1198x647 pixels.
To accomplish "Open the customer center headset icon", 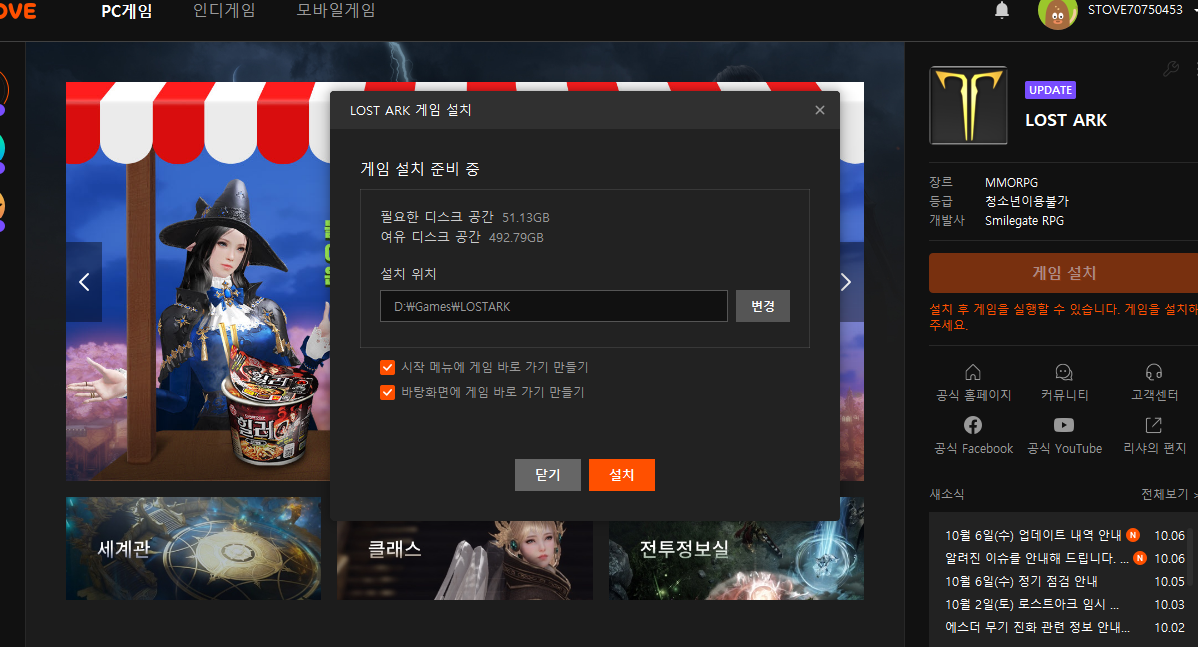I will point(1154,372).
